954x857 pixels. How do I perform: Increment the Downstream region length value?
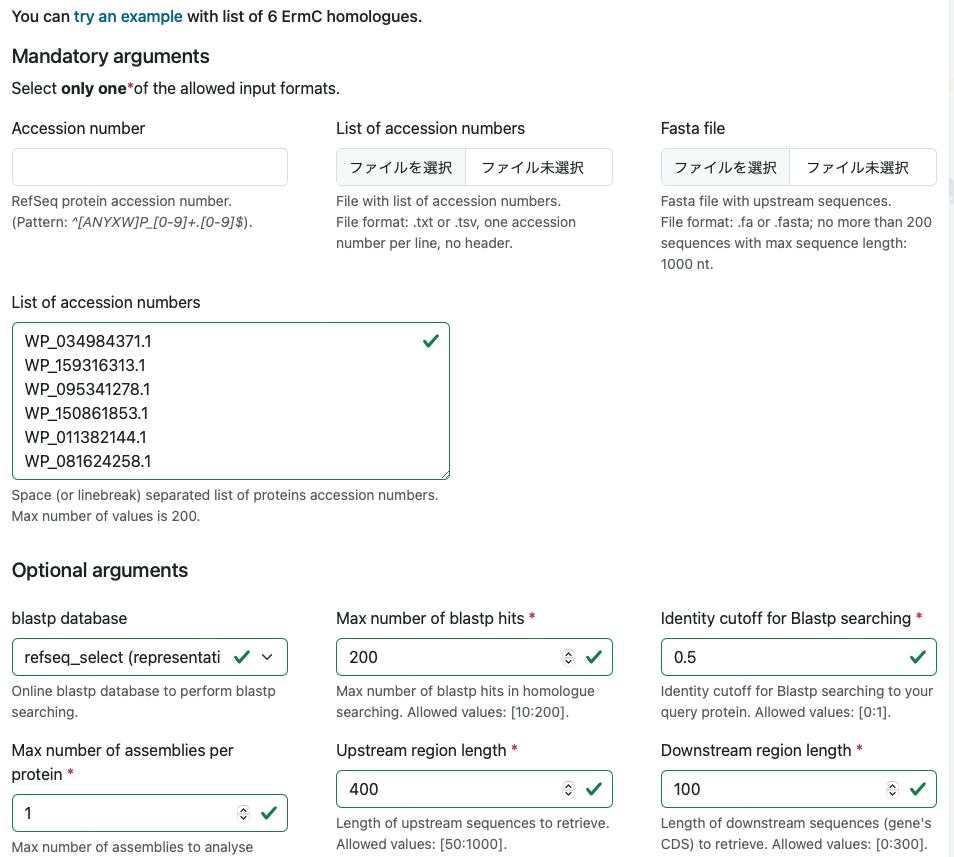pos(891,784)
